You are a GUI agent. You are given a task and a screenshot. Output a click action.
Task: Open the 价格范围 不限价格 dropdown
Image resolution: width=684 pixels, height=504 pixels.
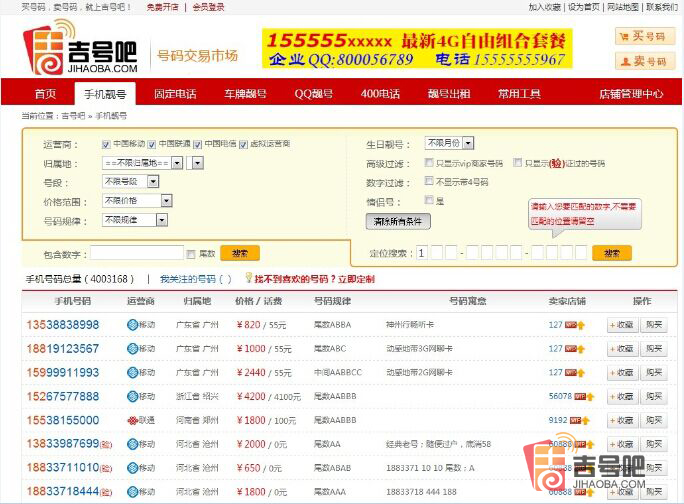click(135, 200)
